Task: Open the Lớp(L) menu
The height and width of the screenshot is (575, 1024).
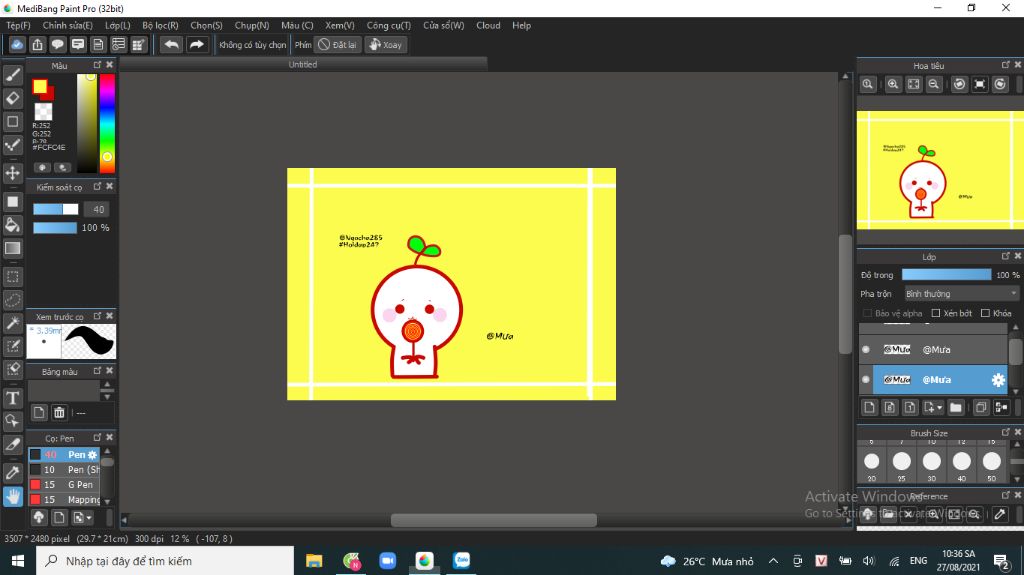Action: pos(118,25)
